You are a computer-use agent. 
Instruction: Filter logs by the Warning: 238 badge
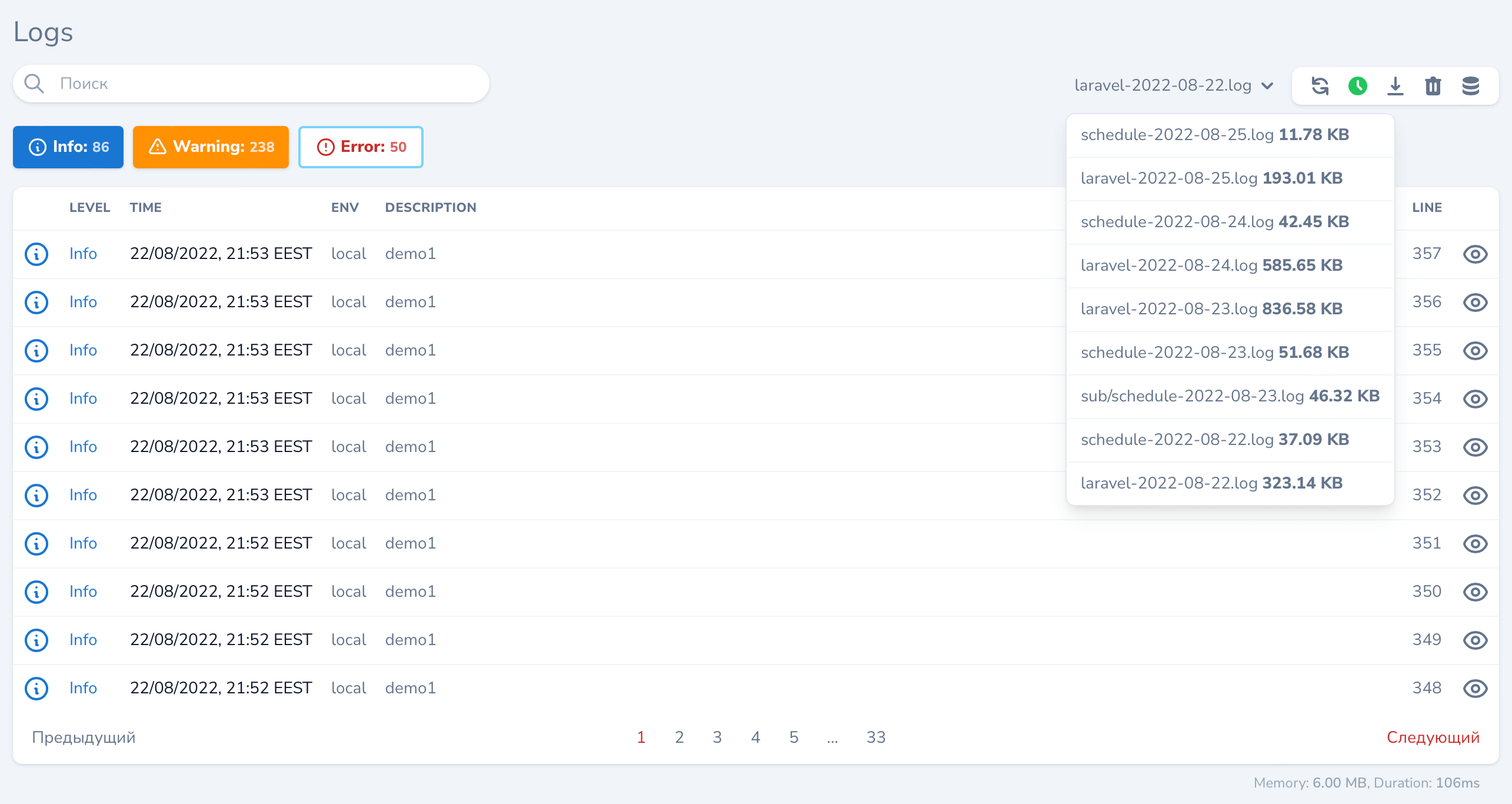pos(211,147)
